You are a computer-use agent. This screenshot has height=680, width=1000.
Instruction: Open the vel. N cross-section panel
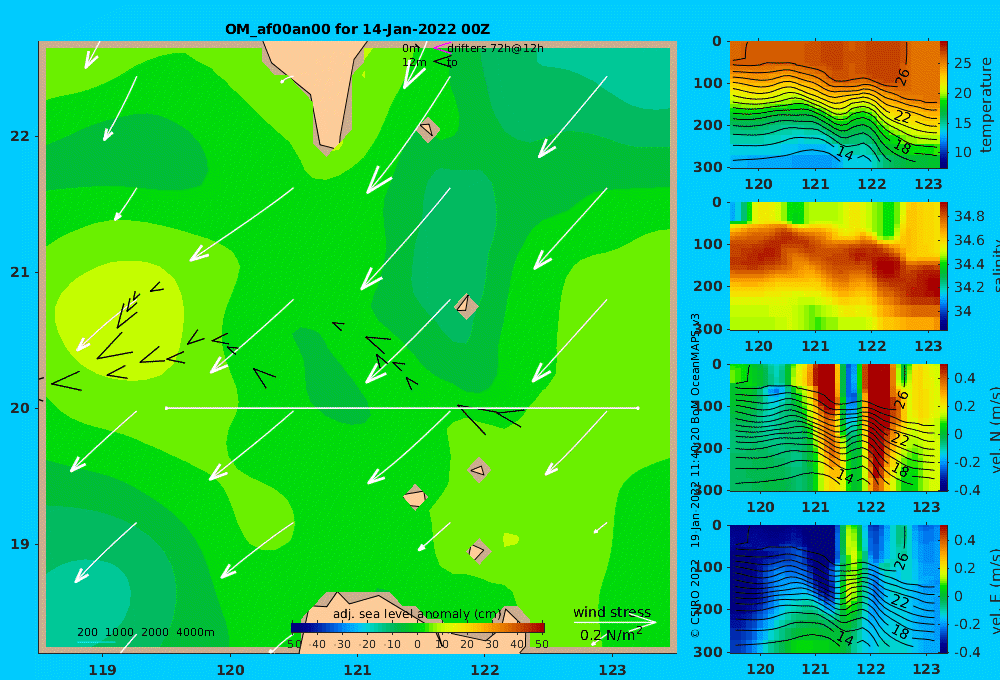(x=834, y=427)
